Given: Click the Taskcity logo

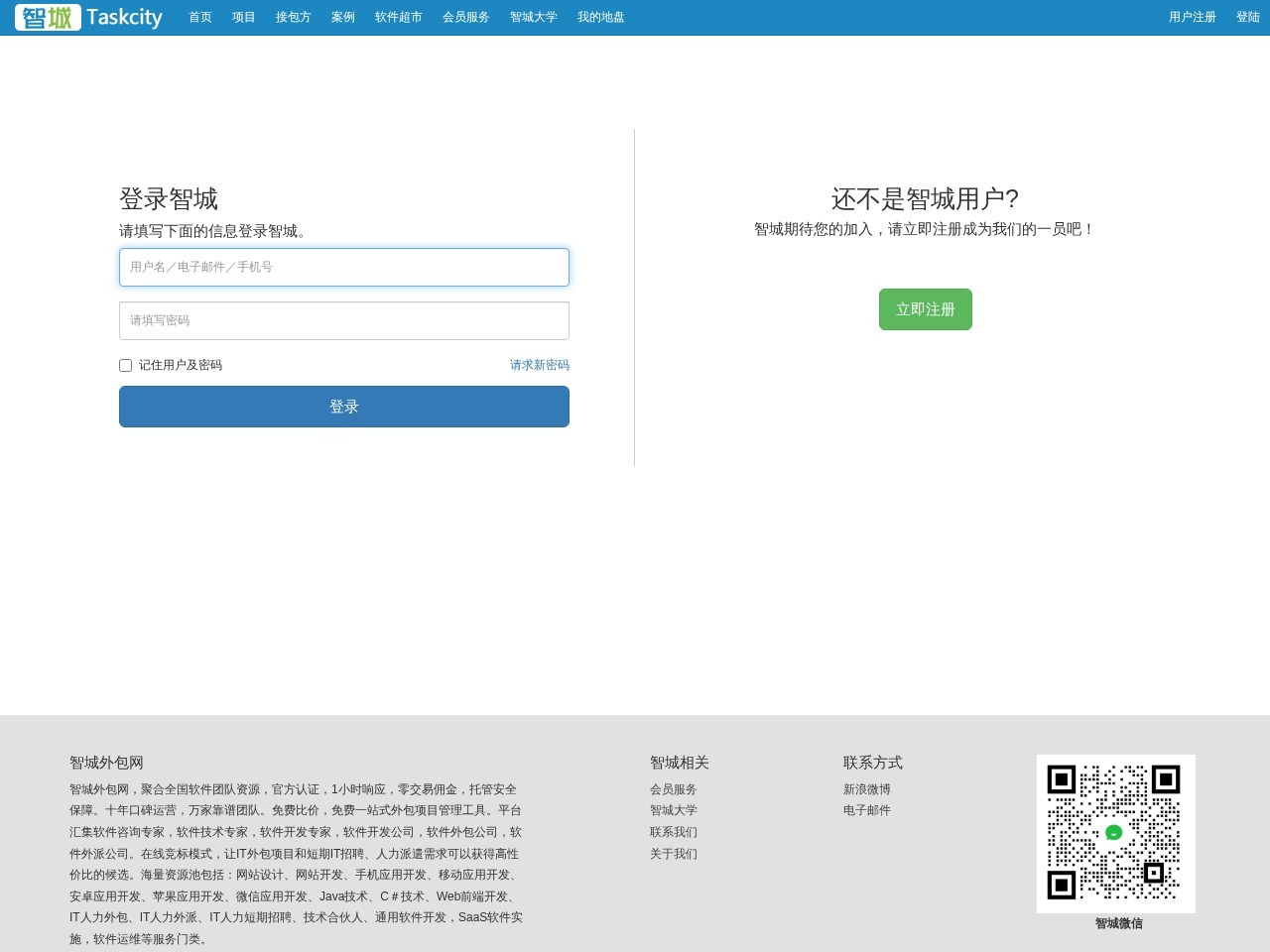Looking at the screenshot, I should pyautogui.click(x=88, y=17).
